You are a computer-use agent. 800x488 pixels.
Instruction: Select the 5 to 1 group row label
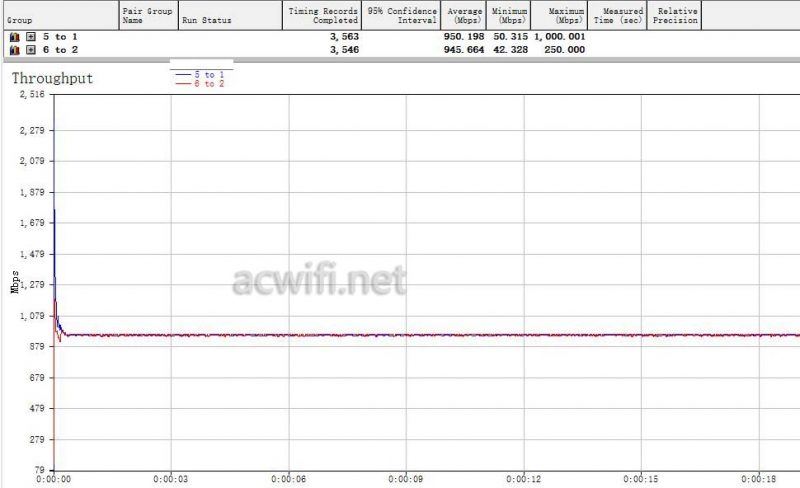(x=59, y=36)
